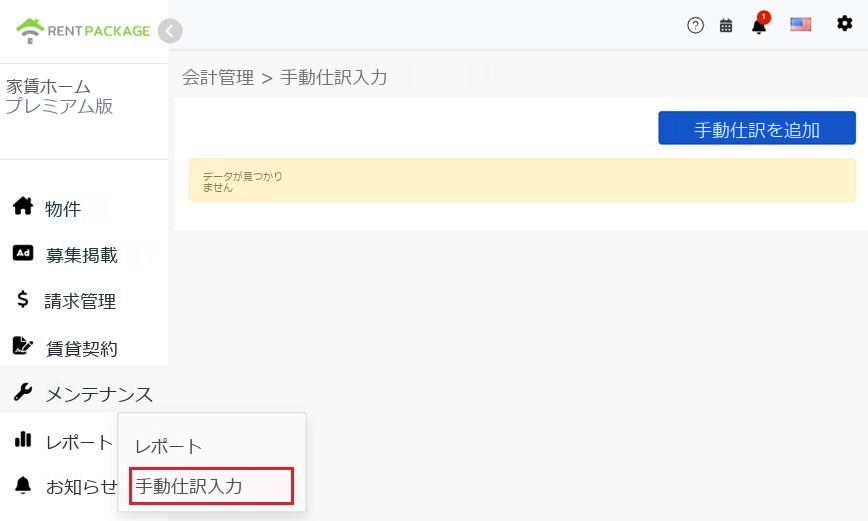Click 会計管理 in the breadcrumb
The height and width of the screenshot is (521, 868).
point(218,78)
